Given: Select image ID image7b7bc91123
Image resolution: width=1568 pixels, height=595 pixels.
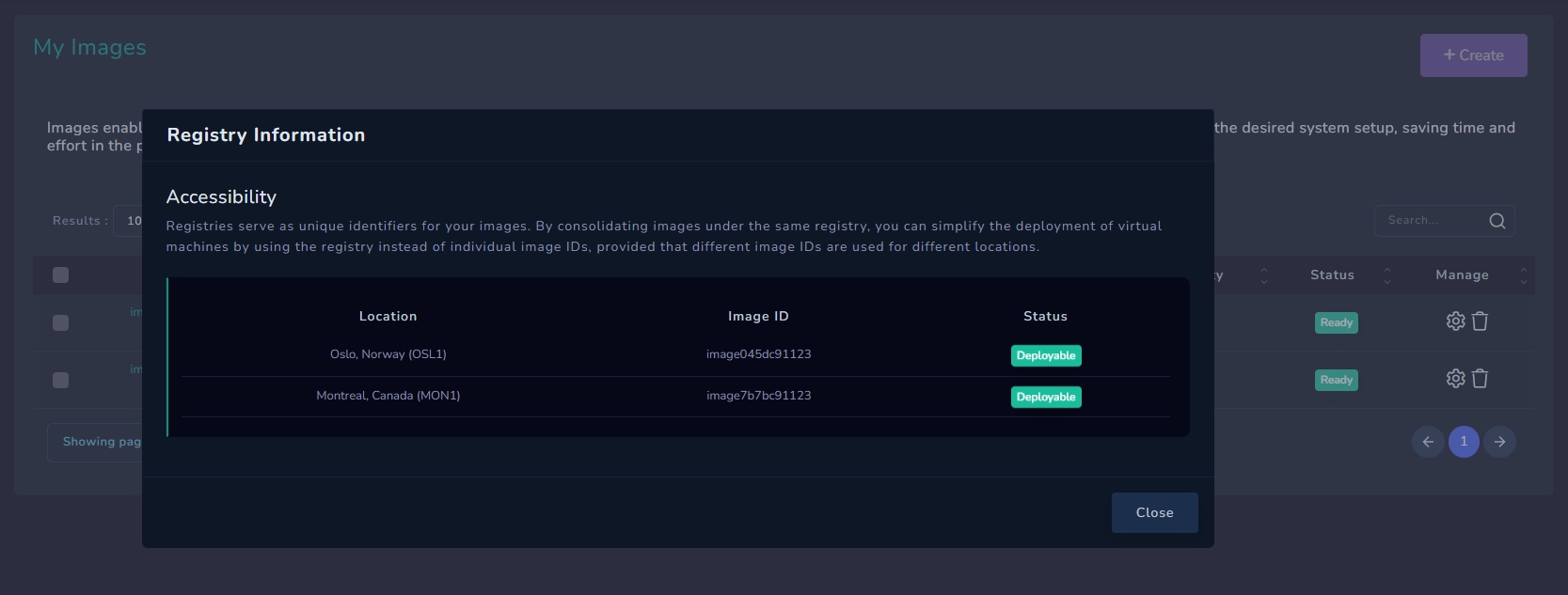Looking at the screenshot, I should 758,396.
